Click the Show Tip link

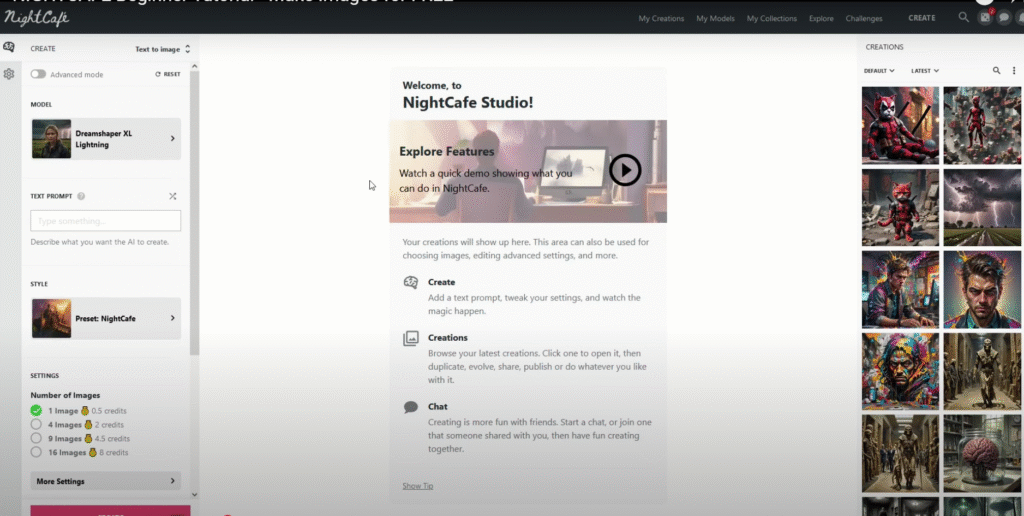[417, 486]
